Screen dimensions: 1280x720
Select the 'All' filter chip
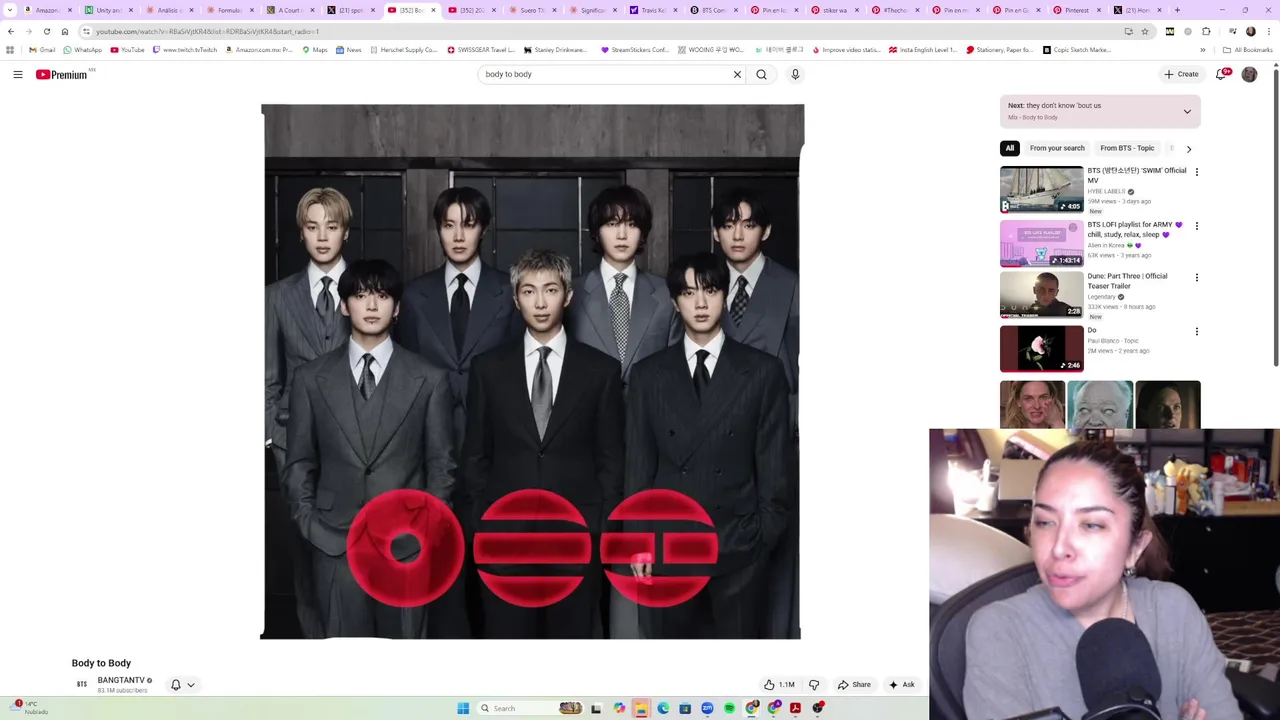point(1010,148)
